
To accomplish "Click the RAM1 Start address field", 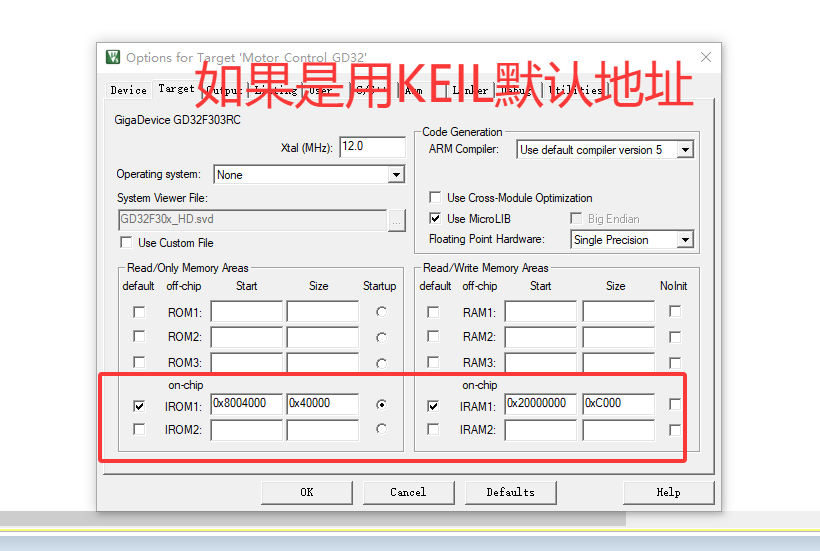I will [541, 312].
